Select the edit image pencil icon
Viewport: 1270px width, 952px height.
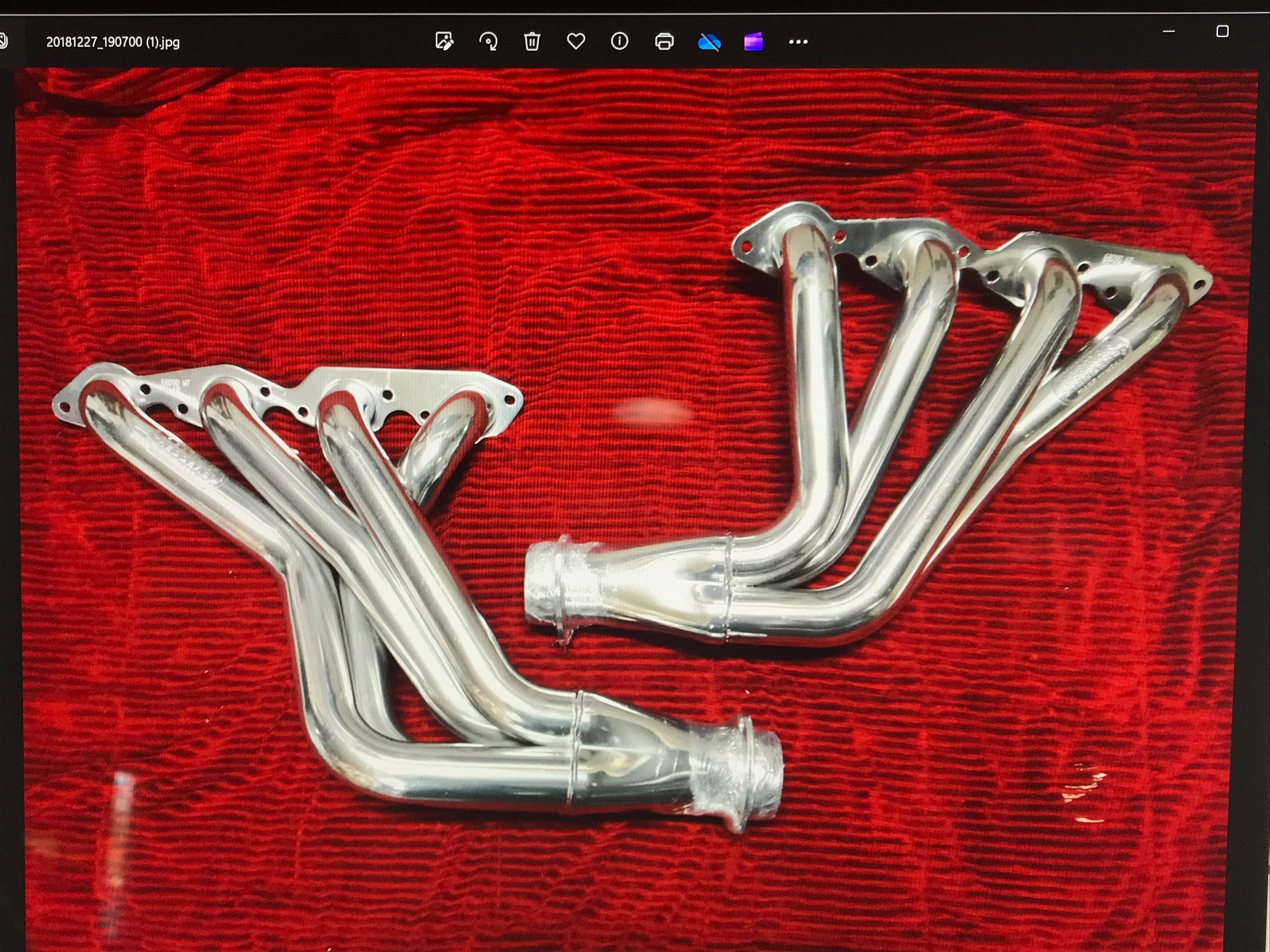(x=444, y=41)
